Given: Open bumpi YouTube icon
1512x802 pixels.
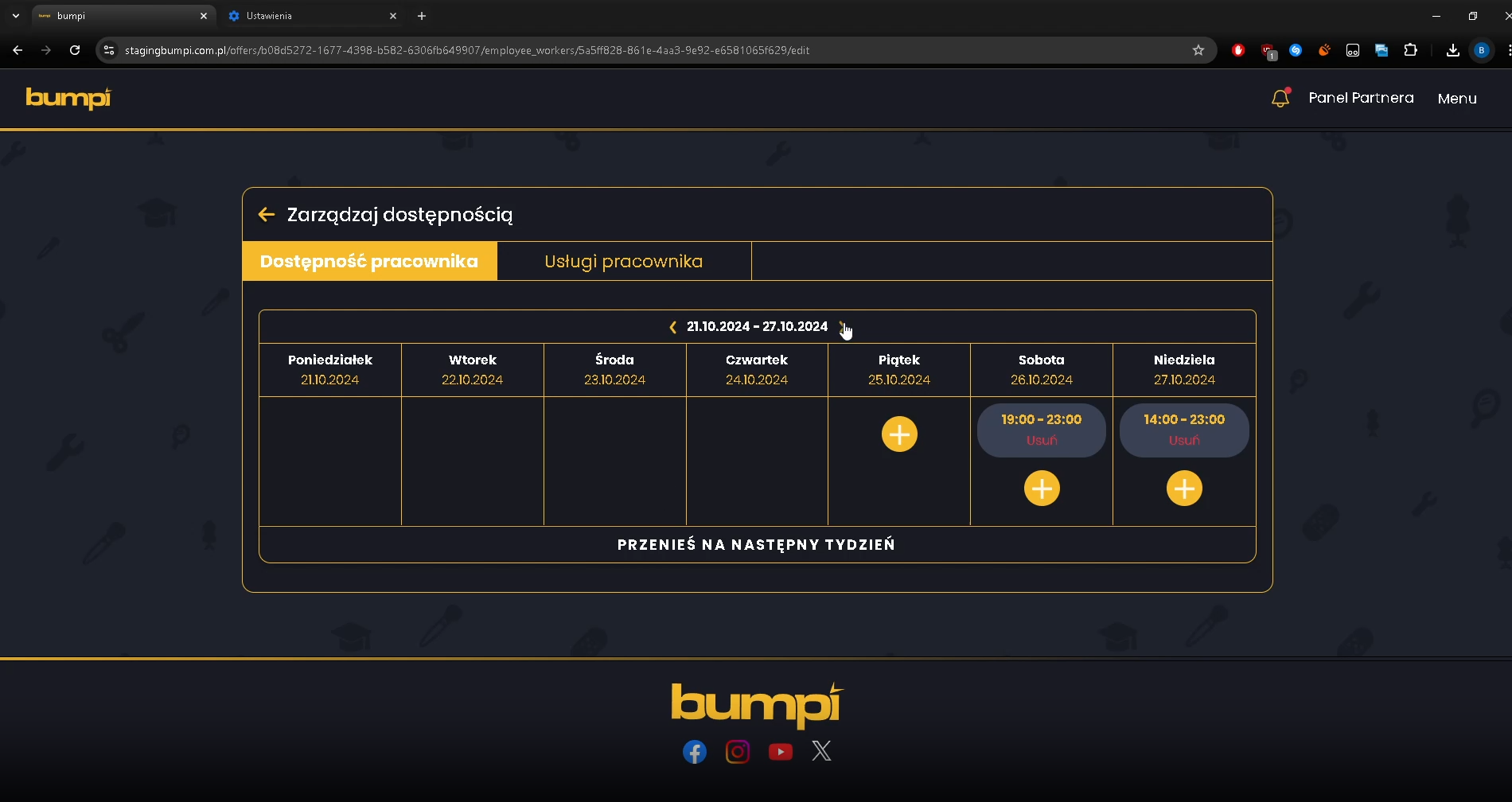Looking at the screenshot, I should (x=781, y=752).
